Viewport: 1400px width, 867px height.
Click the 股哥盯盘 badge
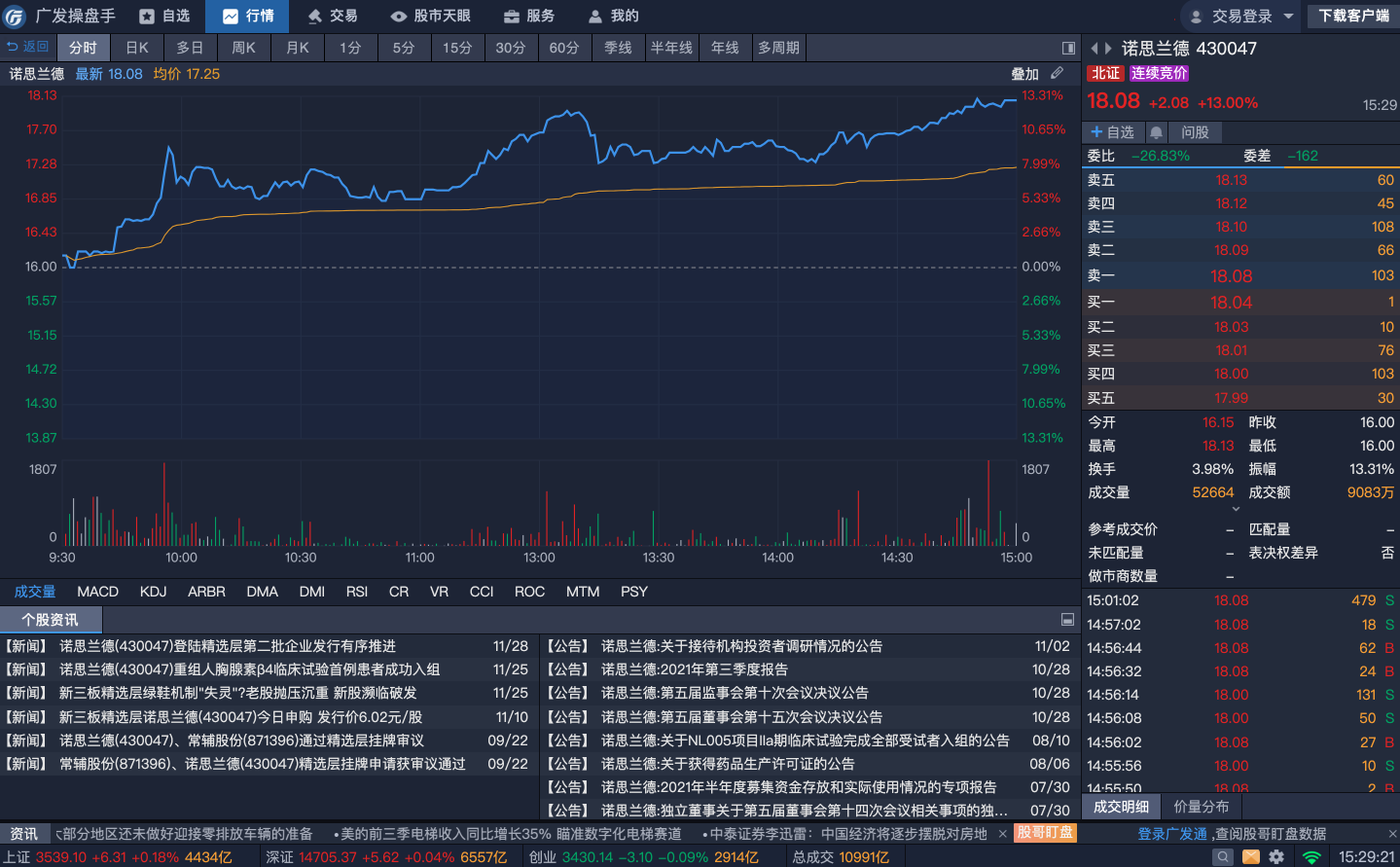click(1046, 833)
